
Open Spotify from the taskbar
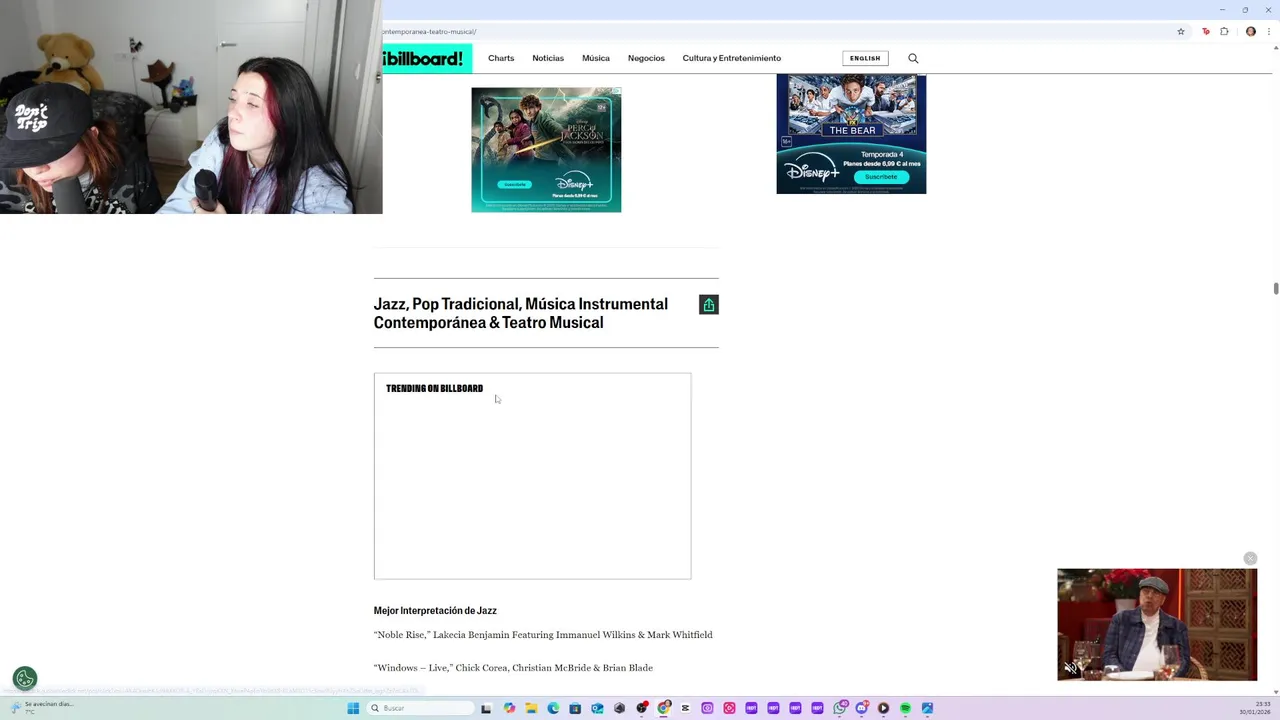[x=905, y=708]
